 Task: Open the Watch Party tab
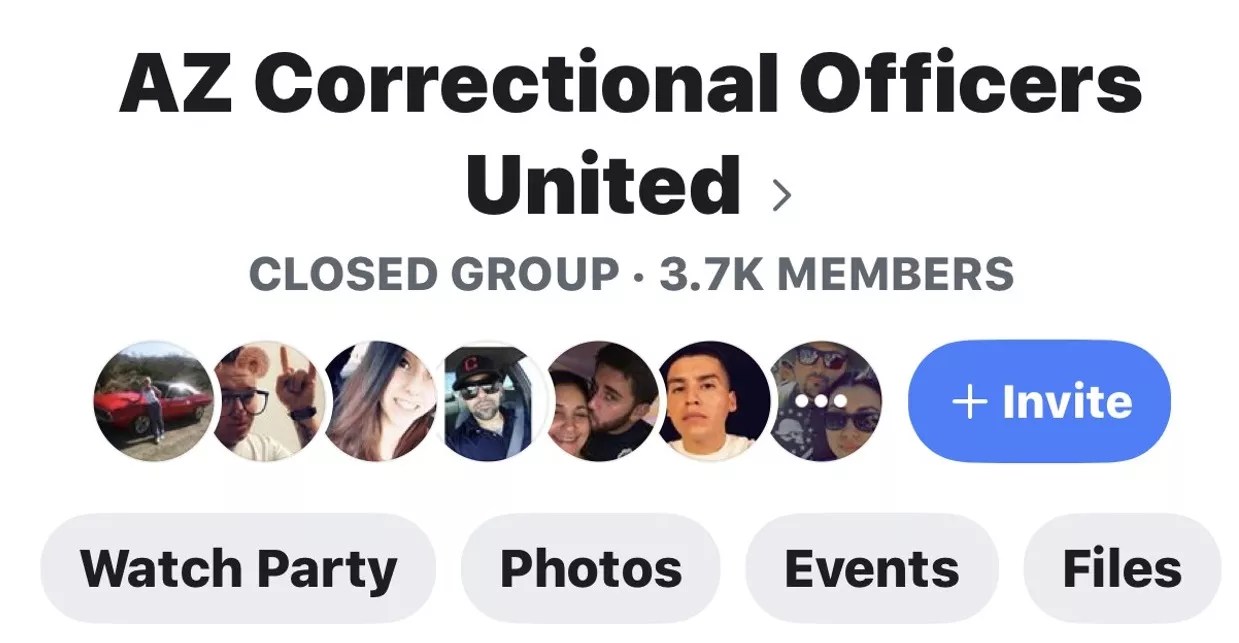click(x=238, y=569)
